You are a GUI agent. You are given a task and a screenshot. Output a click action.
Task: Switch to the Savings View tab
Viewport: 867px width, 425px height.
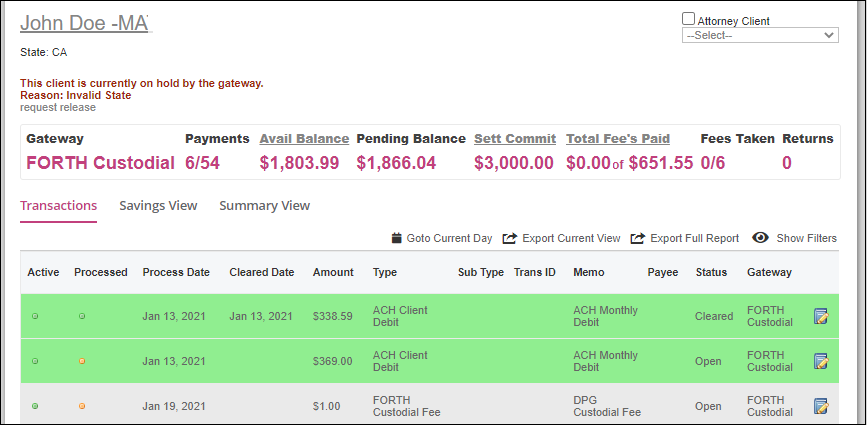158,206
